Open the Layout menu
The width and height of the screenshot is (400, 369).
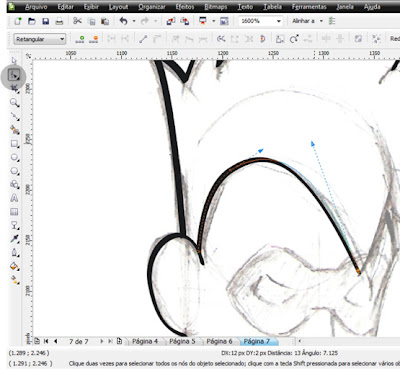[118, 7]
